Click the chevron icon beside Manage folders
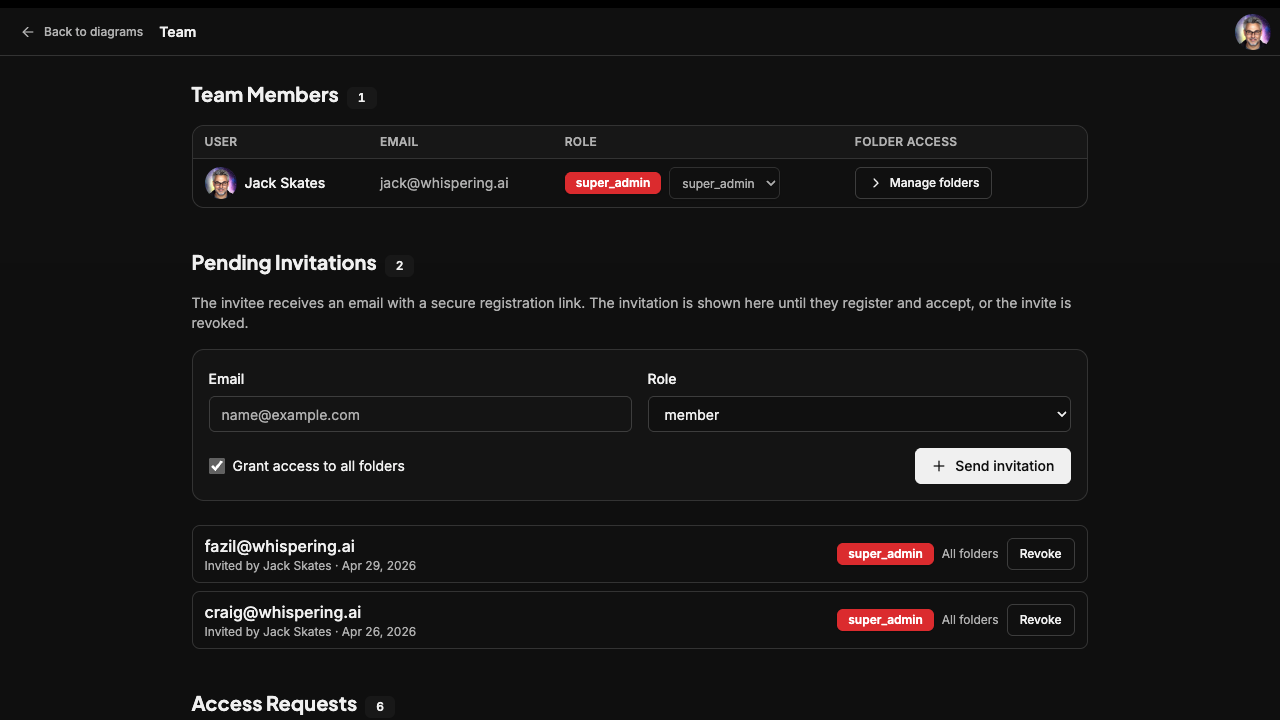 coord(876,183)
